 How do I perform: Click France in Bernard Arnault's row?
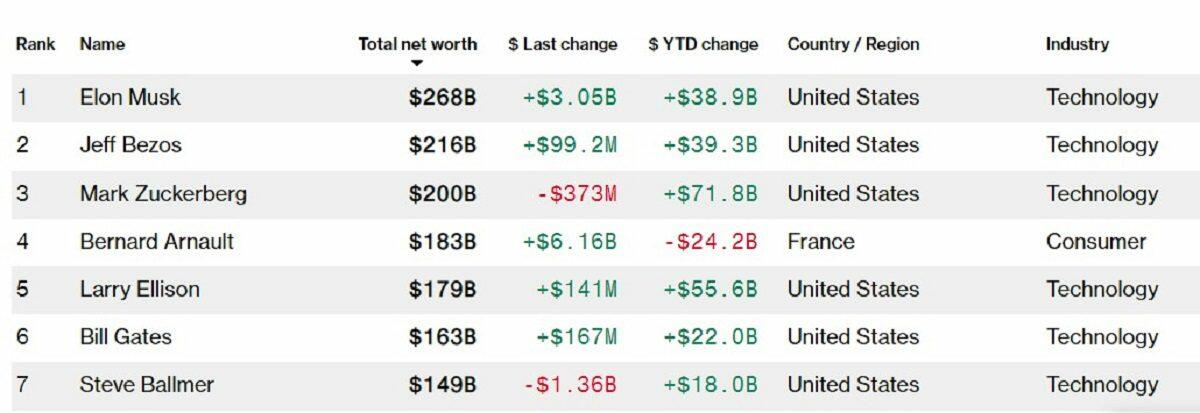[x=821, y=241]
